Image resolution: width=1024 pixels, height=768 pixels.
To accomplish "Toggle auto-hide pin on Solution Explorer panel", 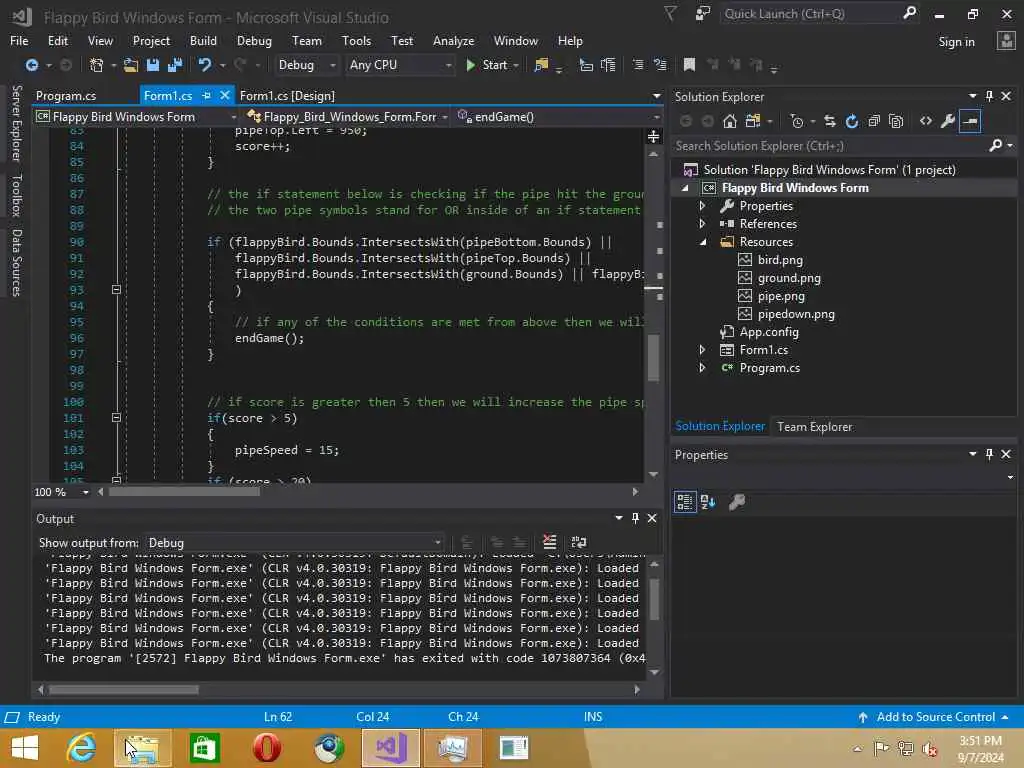I will [x=989, y=96].
